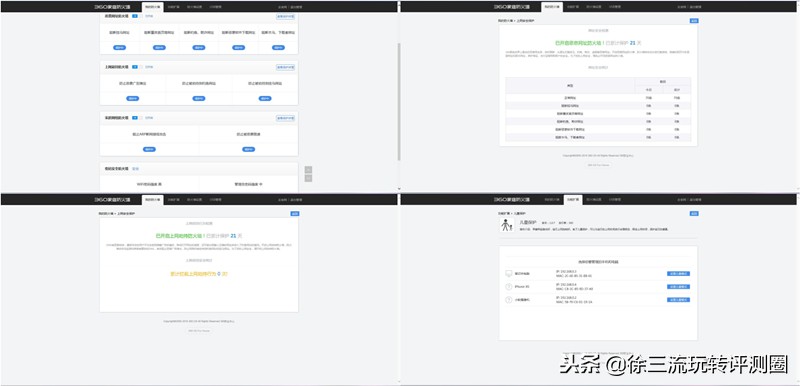Click the blue badge under 防止恶意广告弹出
This screenshot has width=800, height=386.
point(133,98)
